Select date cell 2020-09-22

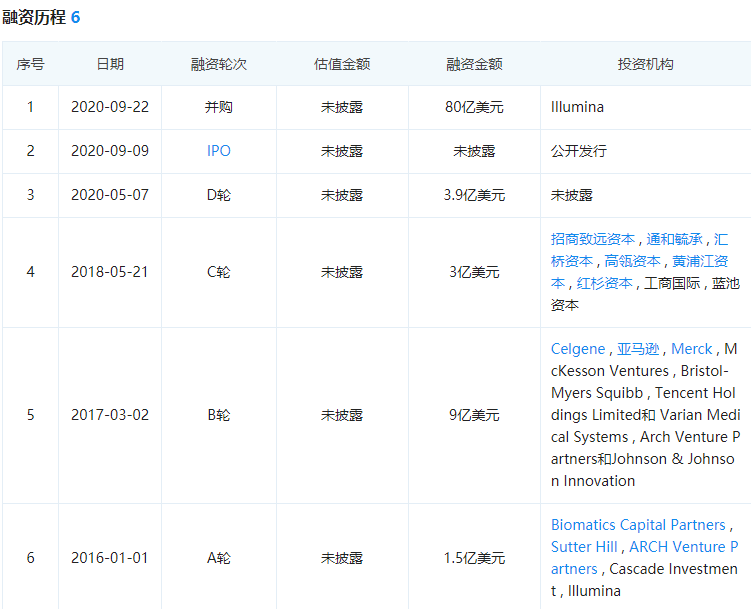[x=110, y=107]
